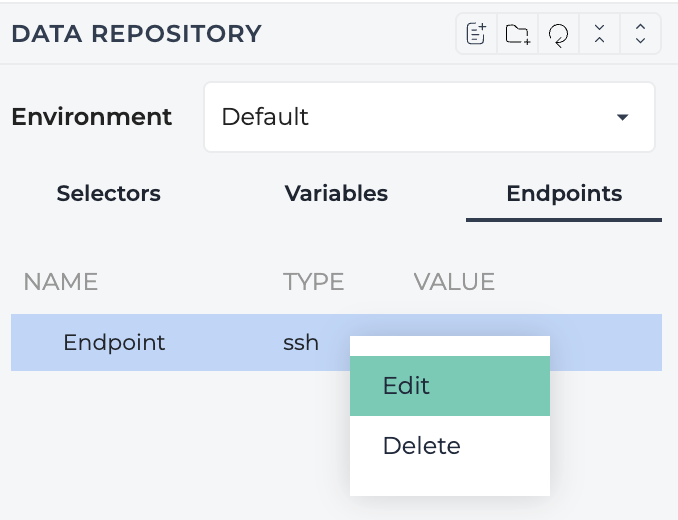Switch to the Selectors tab
The image size is (678, 520).
pos(109,193)
